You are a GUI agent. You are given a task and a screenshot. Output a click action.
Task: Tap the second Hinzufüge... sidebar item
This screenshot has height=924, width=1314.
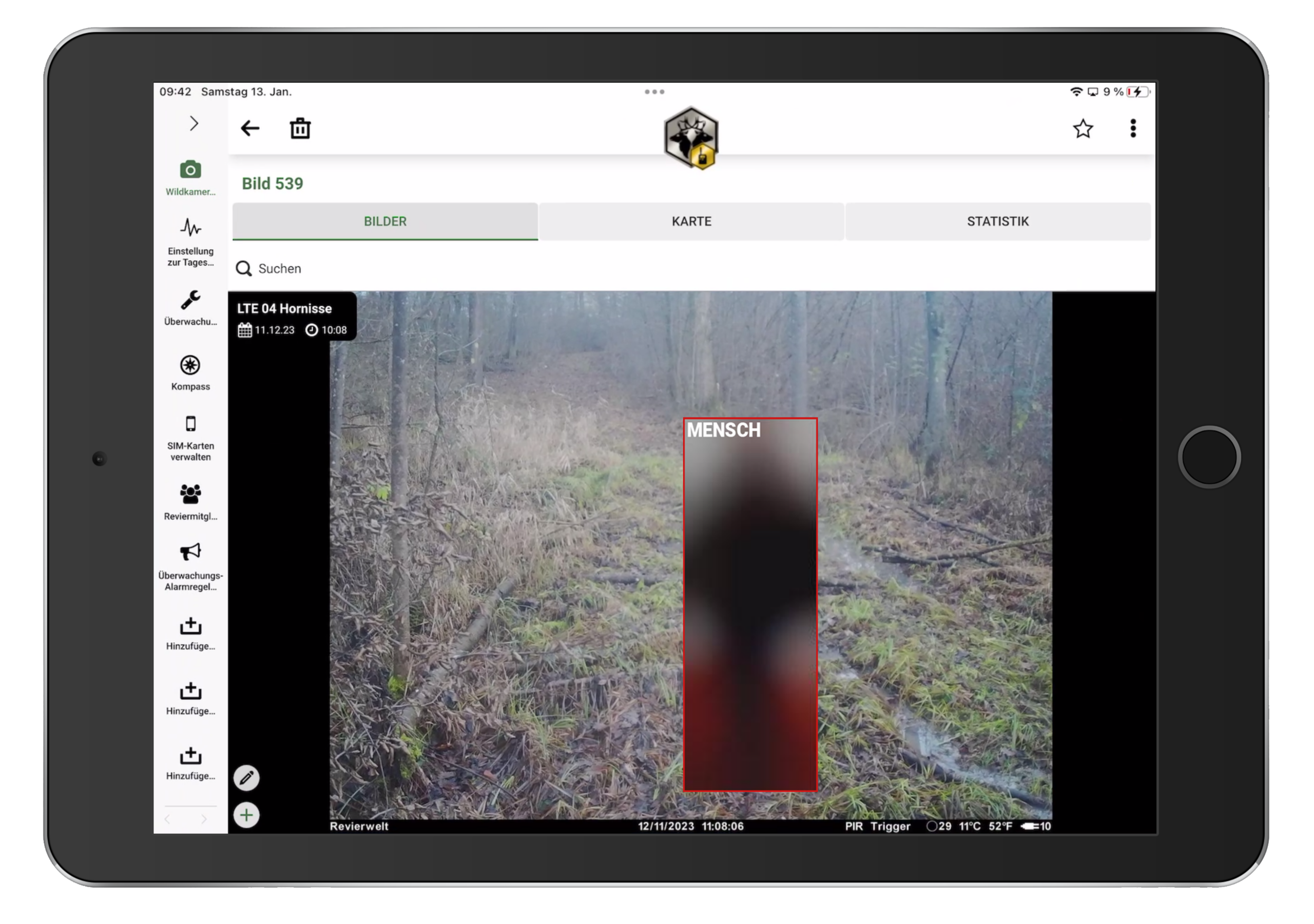(190, 699)
